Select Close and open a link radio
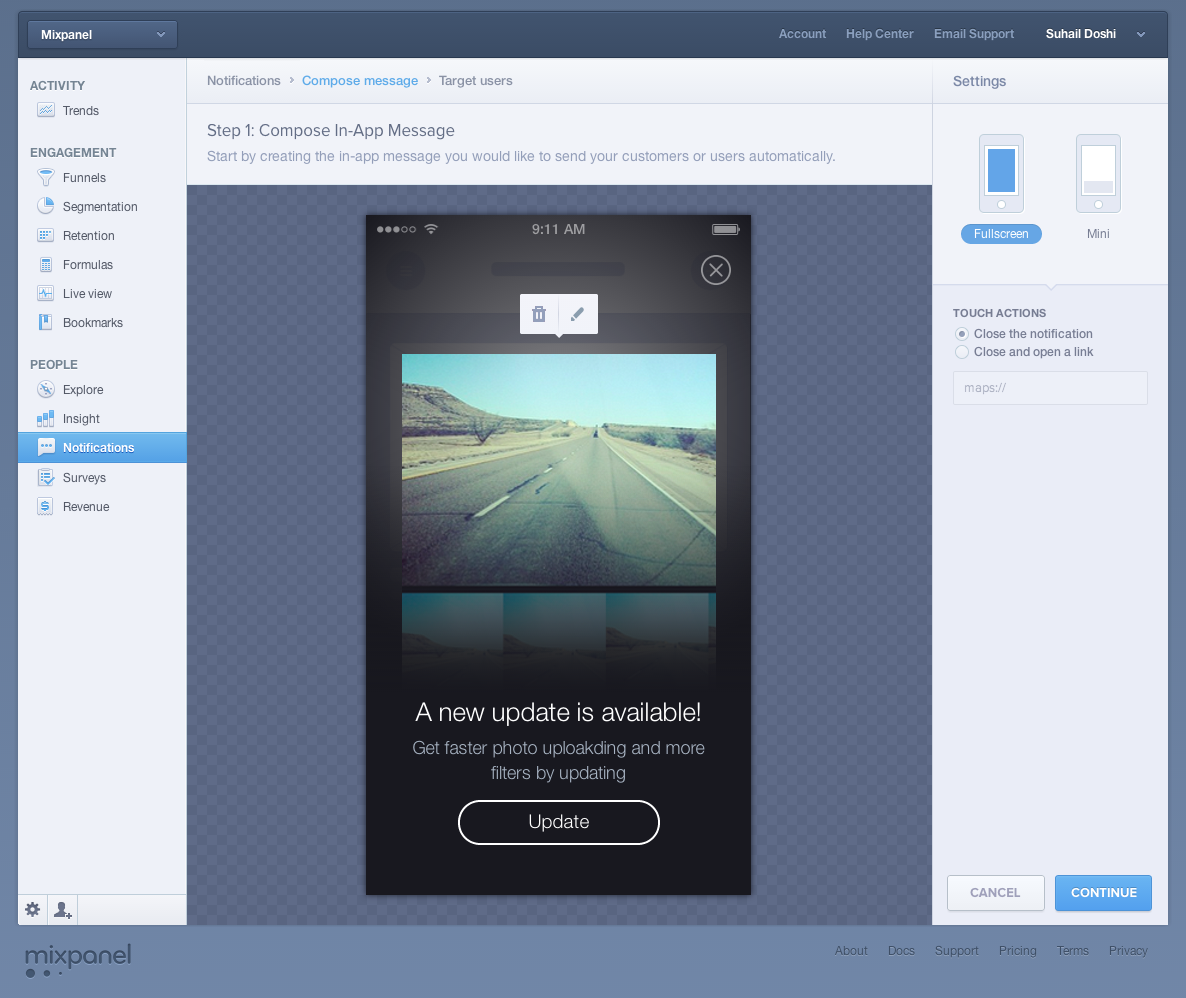This screenshot has width=1186, height=998. pos(962,352)
